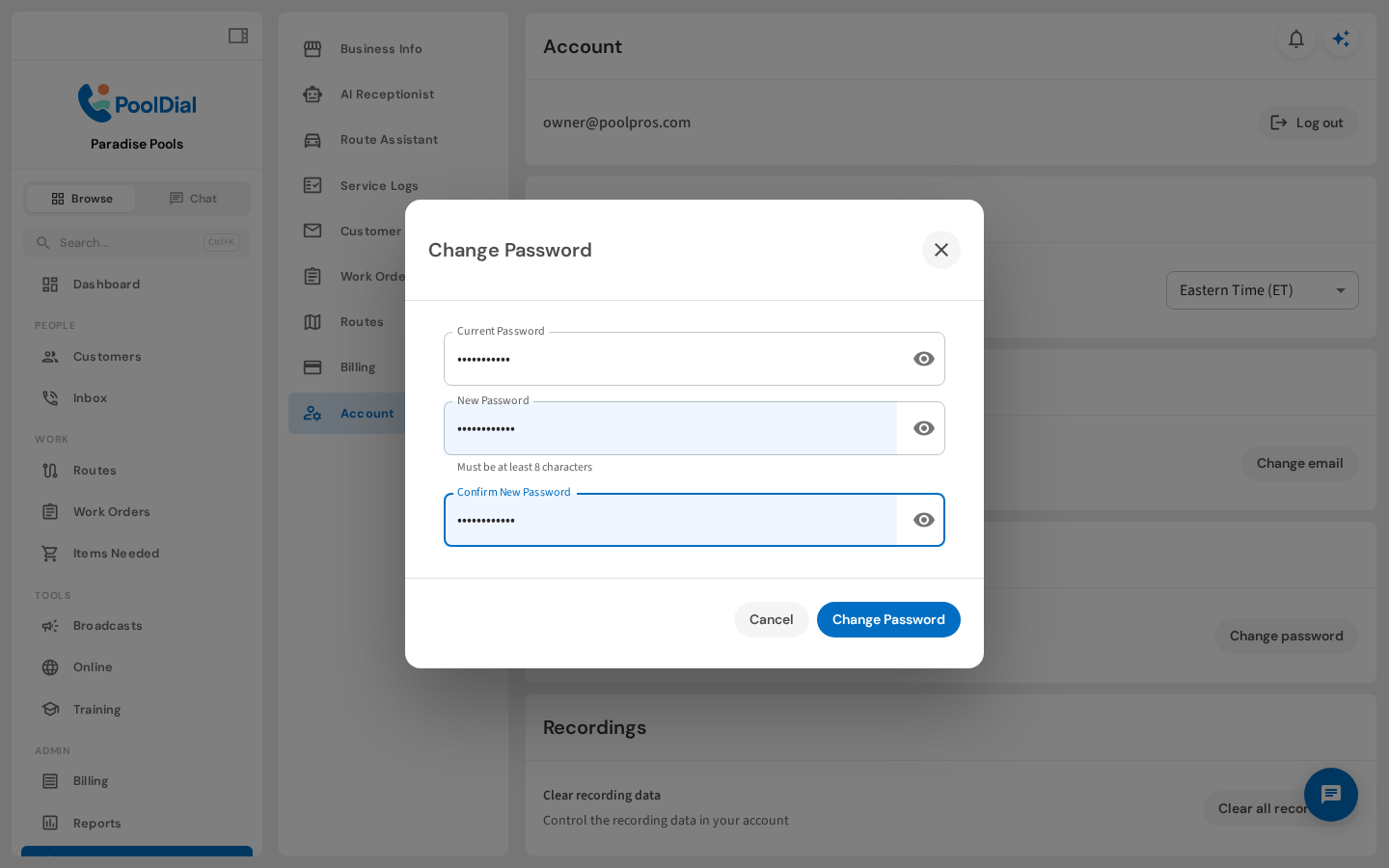The width and height of the screenshot is (1389, 868).
Task: Show the current password text
Action: [x=924, y=359]
